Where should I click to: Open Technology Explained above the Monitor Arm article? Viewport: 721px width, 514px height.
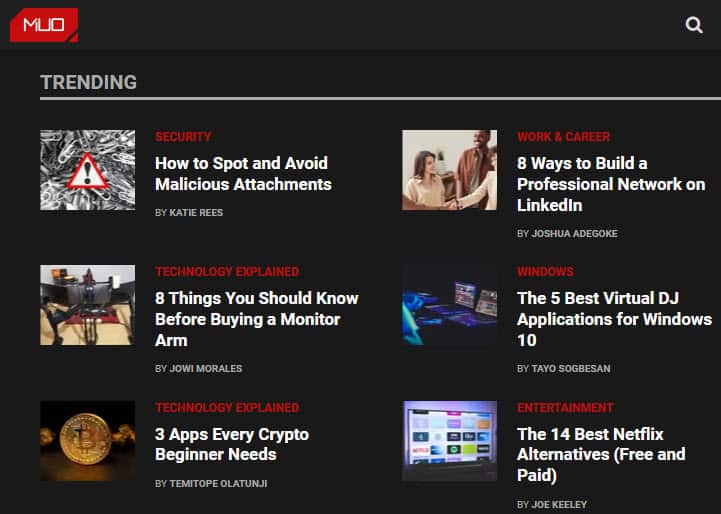point(227,272)
